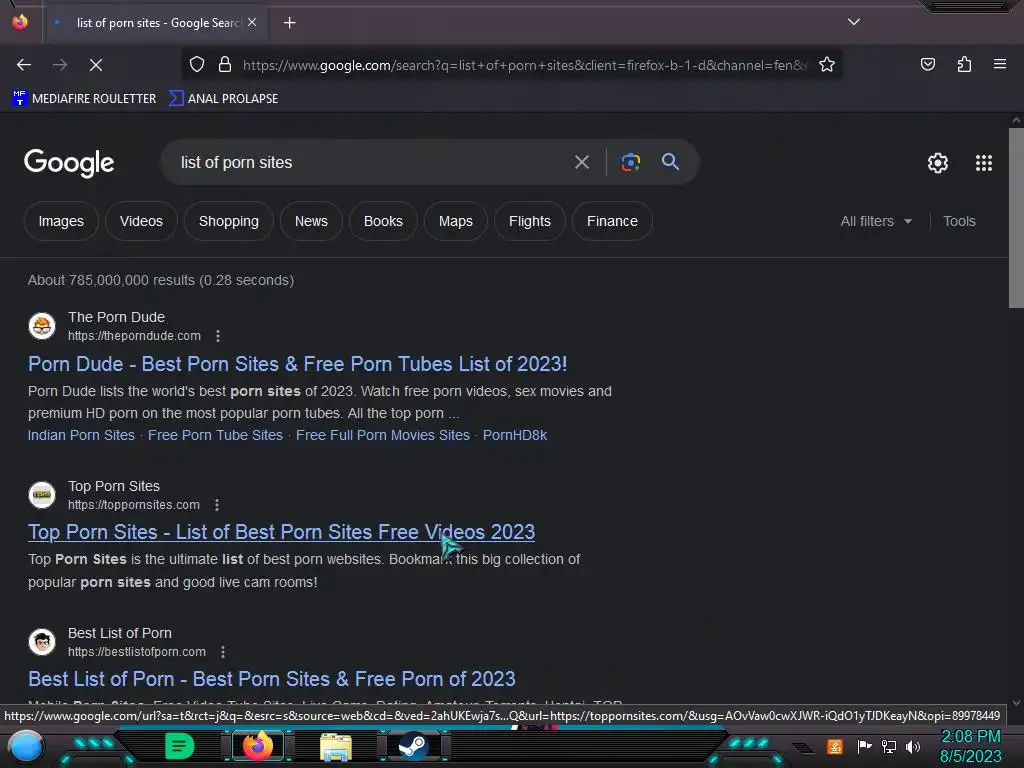Save page to Pocket icon
The height and width of the screenshot is (768, 1024).
coord(927,64)
